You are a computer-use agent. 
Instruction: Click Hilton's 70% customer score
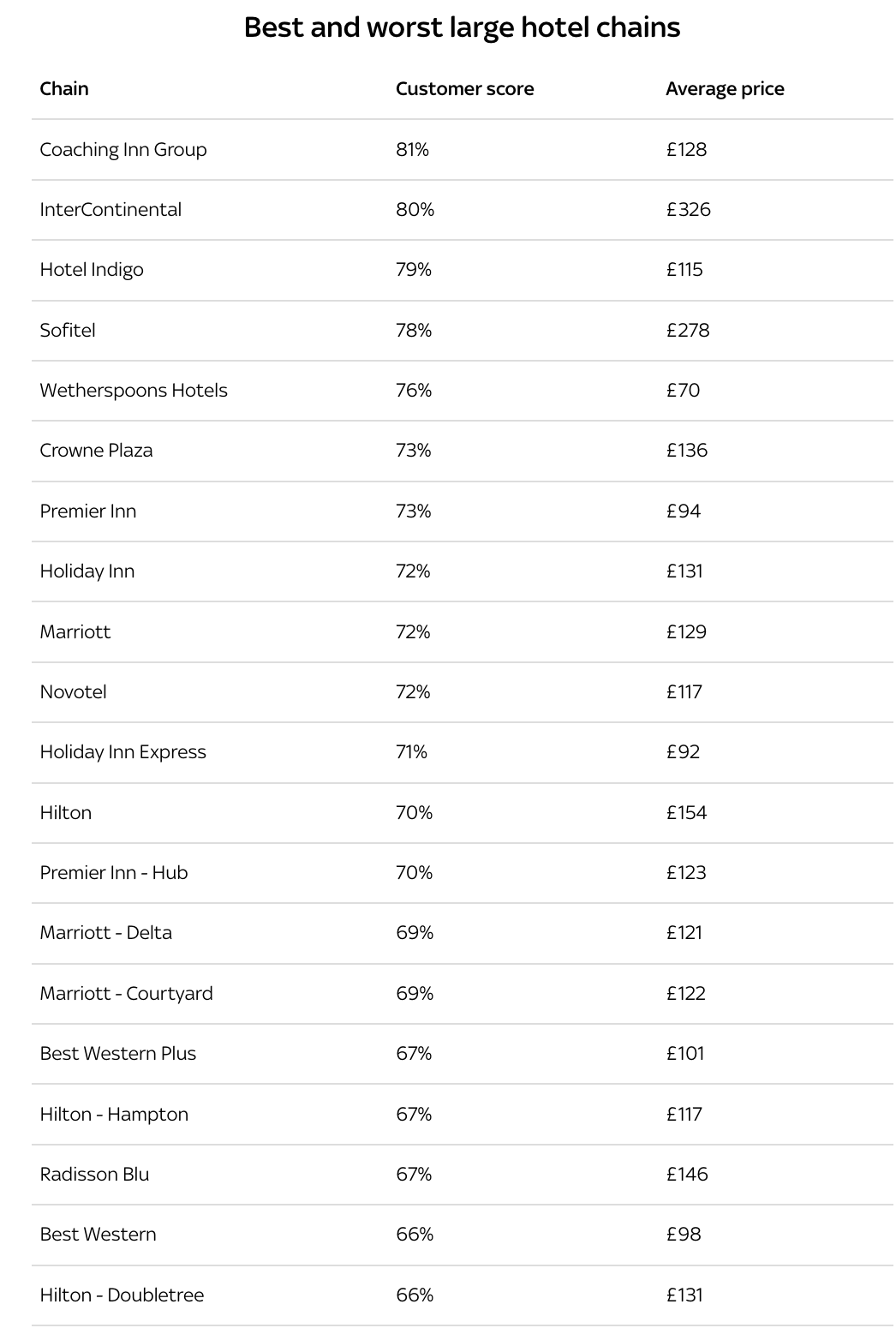coord(415,813)
